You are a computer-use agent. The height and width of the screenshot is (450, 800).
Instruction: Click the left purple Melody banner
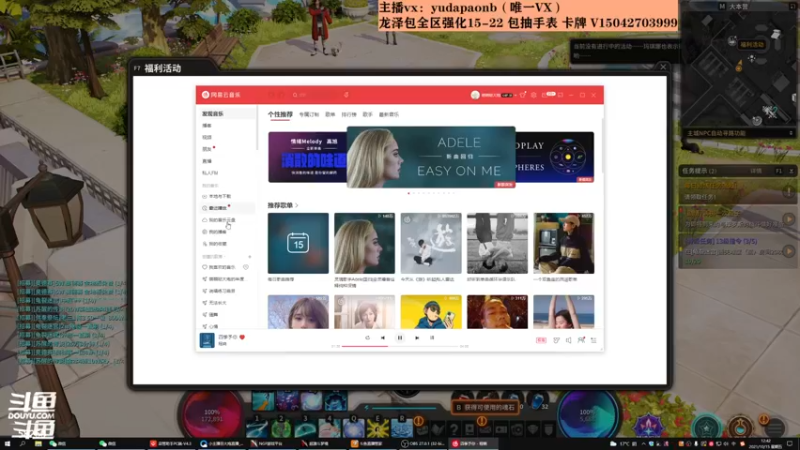coord(308,157)
